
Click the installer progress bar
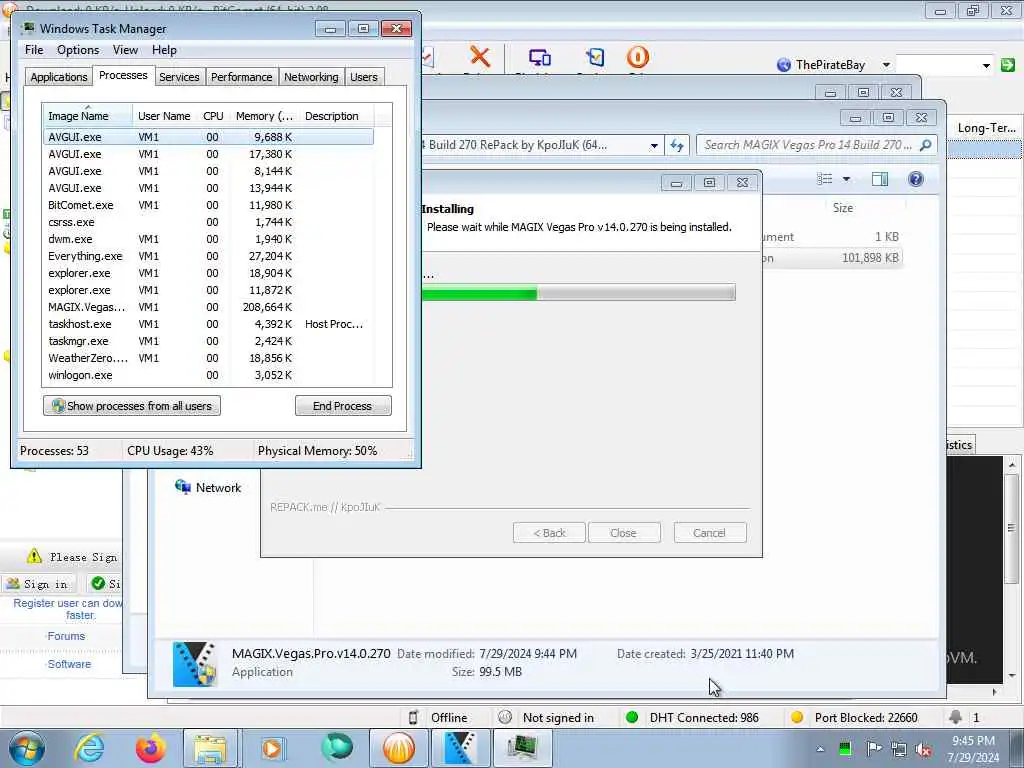point(579,292)
